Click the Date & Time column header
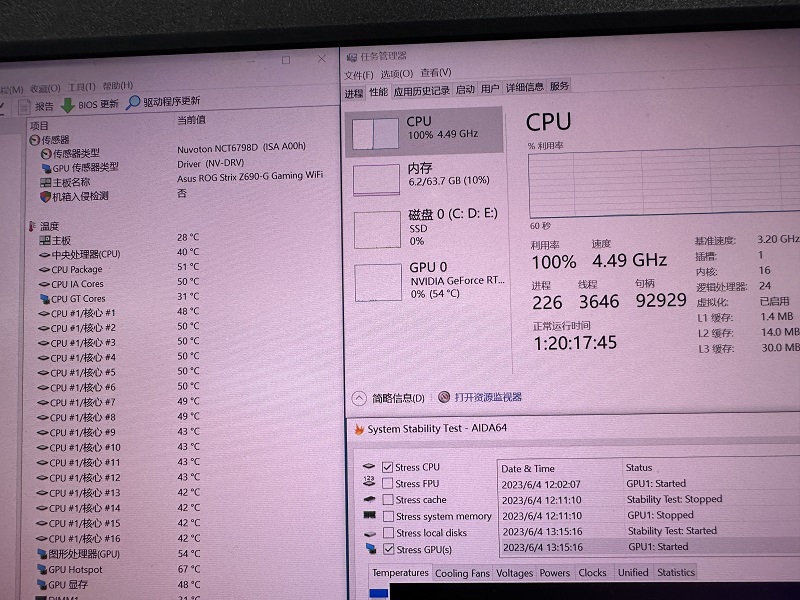Image resolution: width=800 pixels, height=600 pixels. point(528,468)
